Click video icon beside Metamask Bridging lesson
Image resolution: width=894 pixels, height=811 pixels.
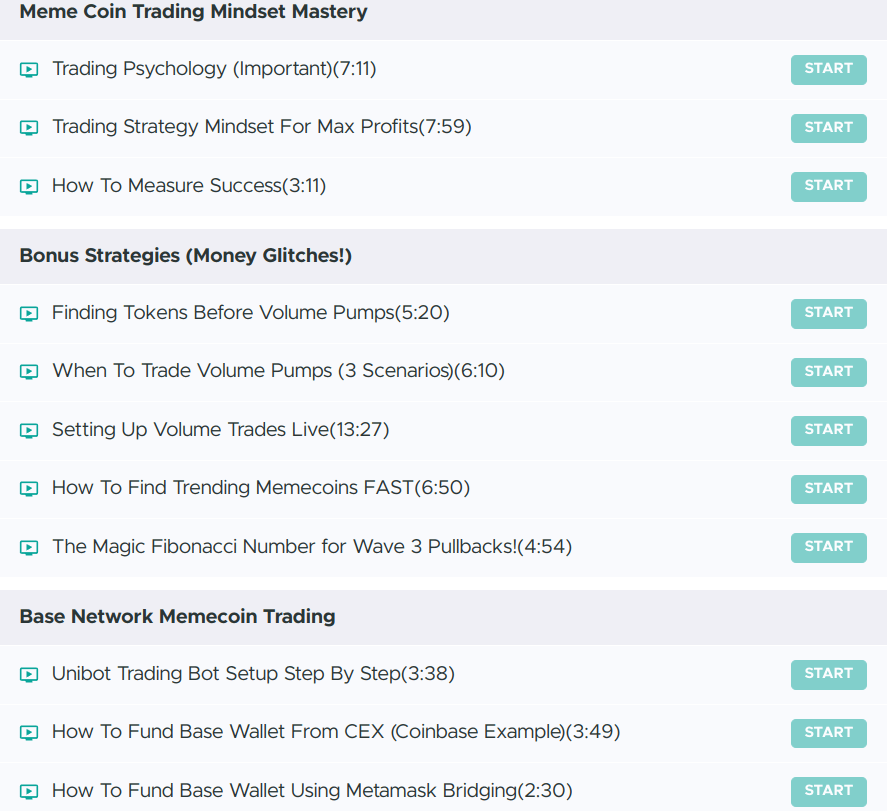(x=29, y=792)
